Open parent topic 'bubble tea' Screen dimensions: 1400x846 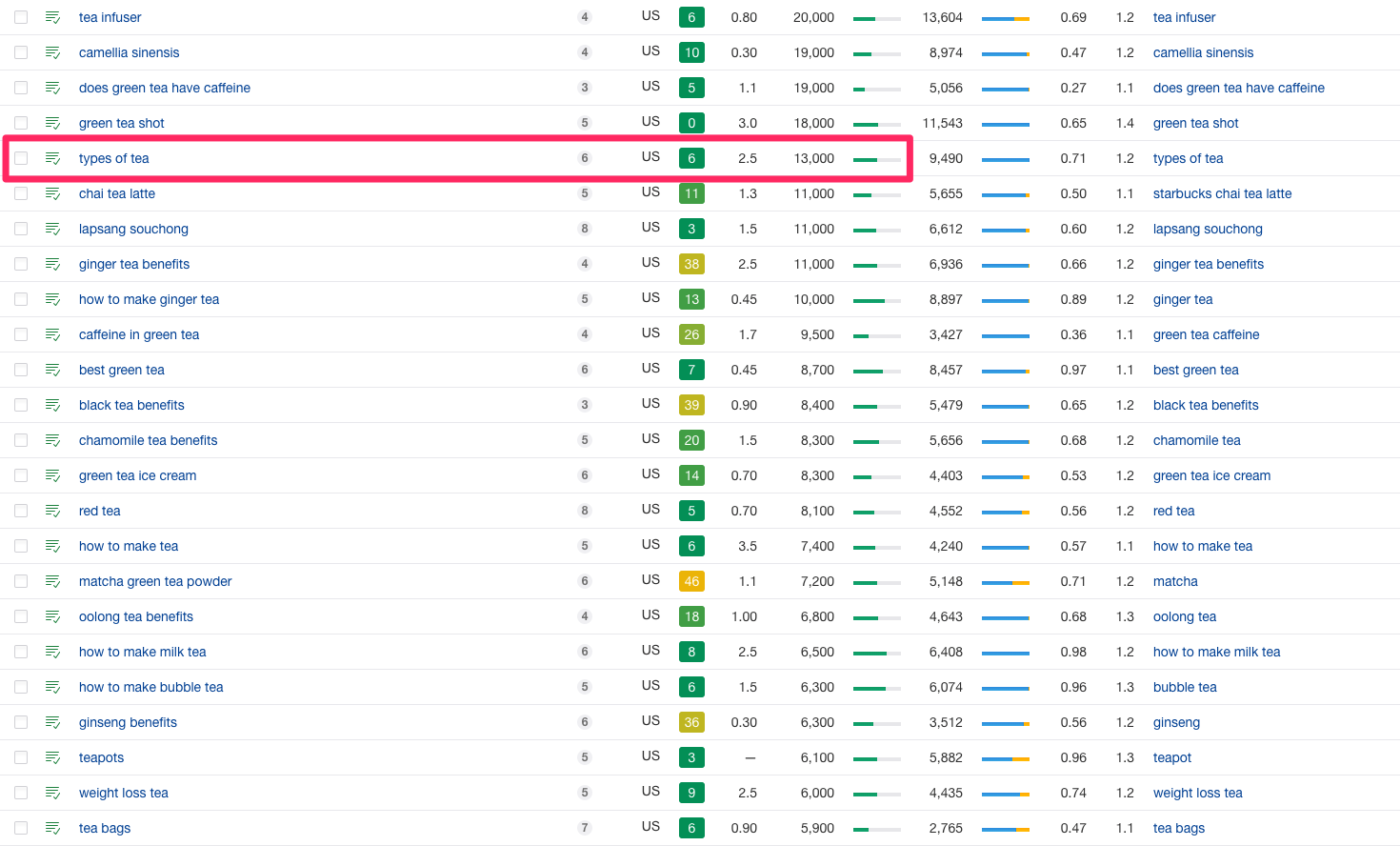pos(1185,687)
